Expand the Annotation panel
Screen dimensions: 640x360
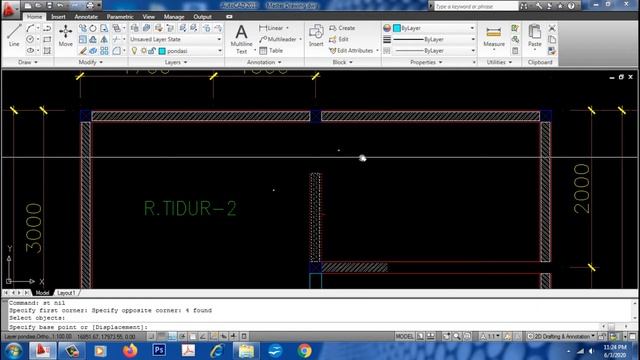(264, 62)
